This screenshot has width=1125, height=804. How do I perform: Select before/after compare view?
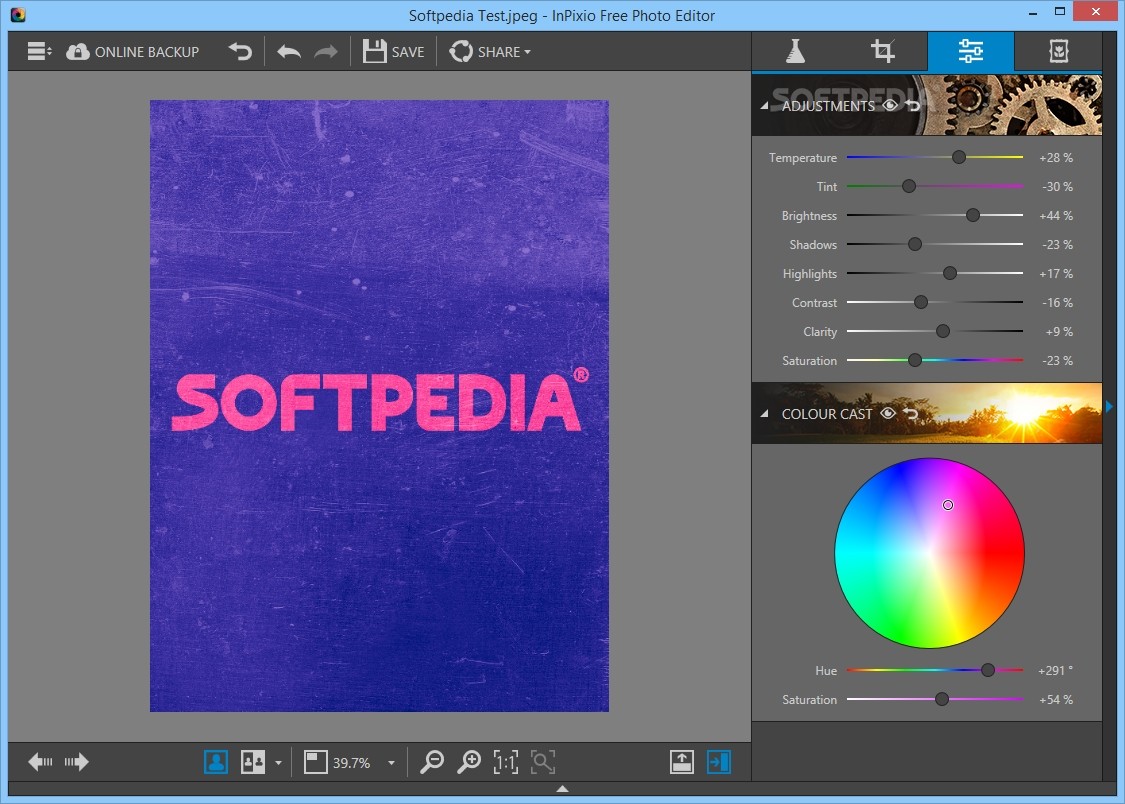coord(253,762)
